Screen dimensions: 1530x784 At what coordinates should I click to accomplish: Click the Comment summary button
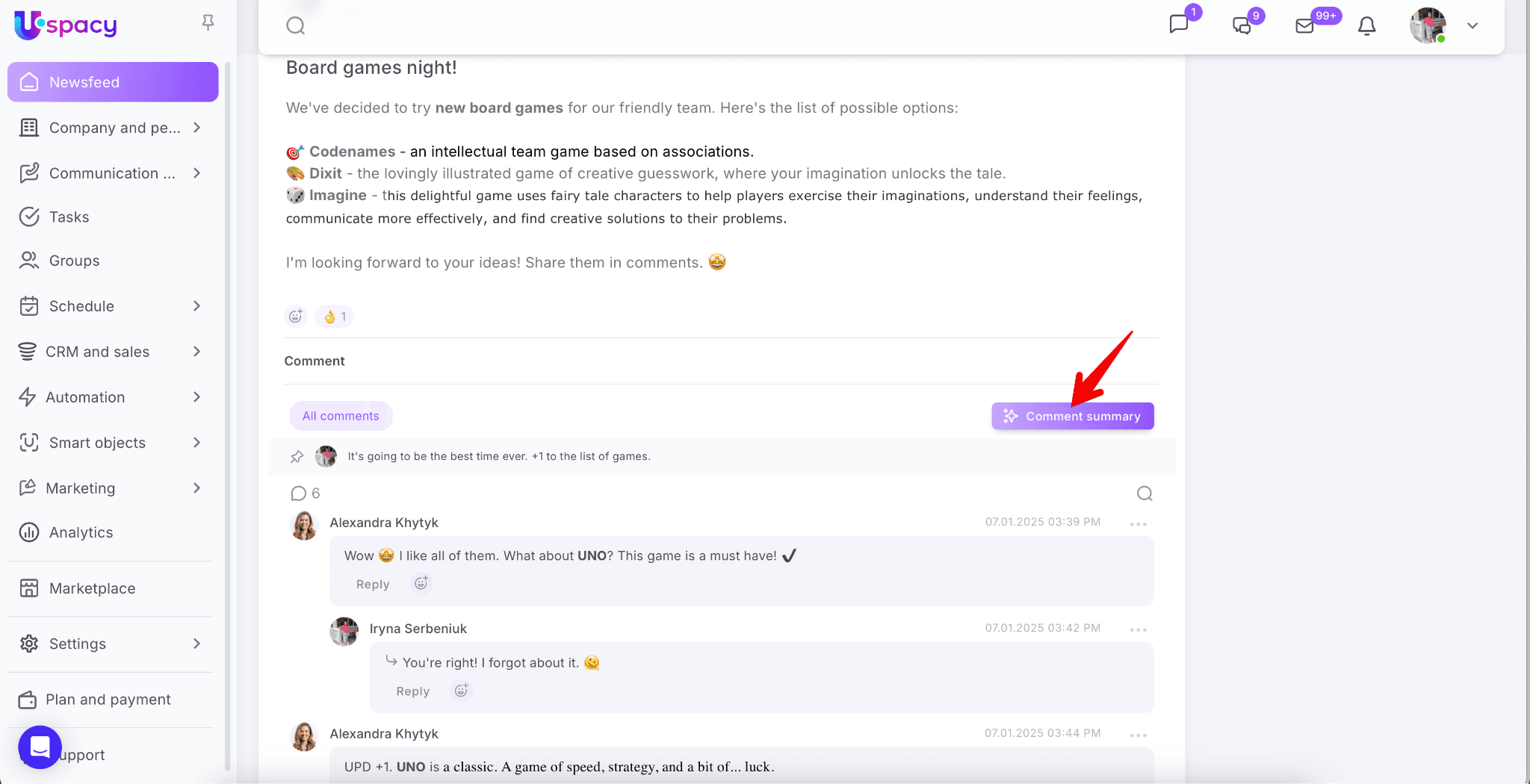[1072, 416]
